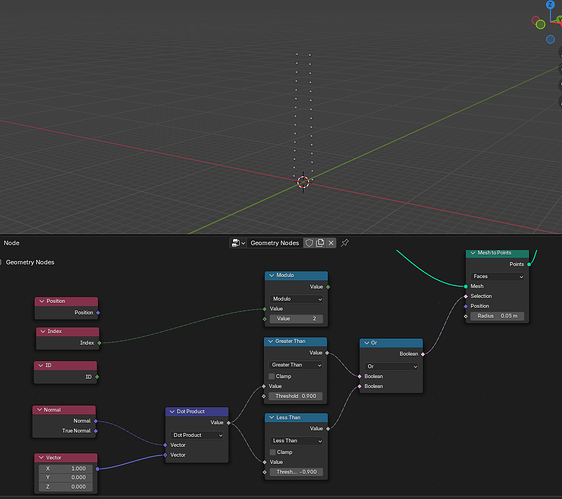Open the Node menu
The width and height of the screenshot is (562, 499).
coord(11,243)
